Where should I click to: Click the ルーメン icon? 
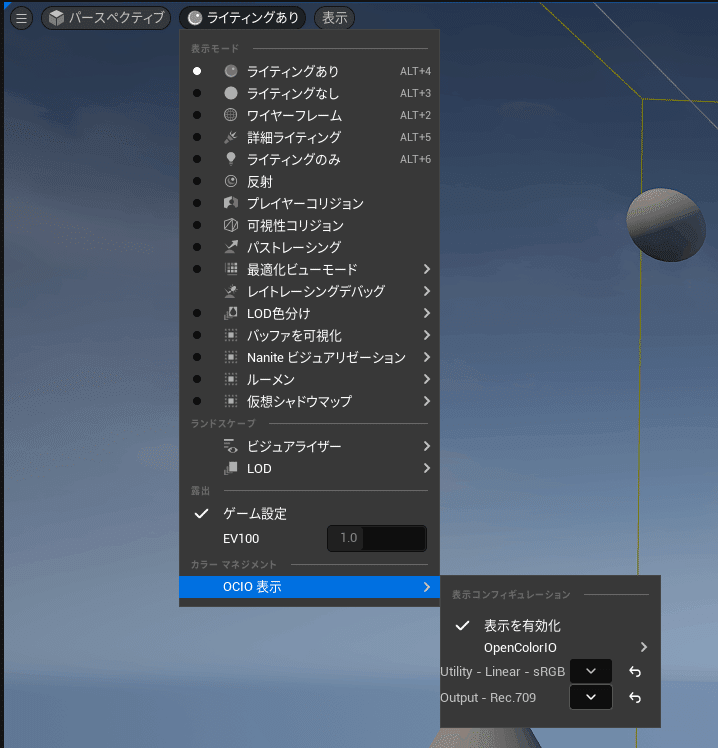(x=231, y=379)
